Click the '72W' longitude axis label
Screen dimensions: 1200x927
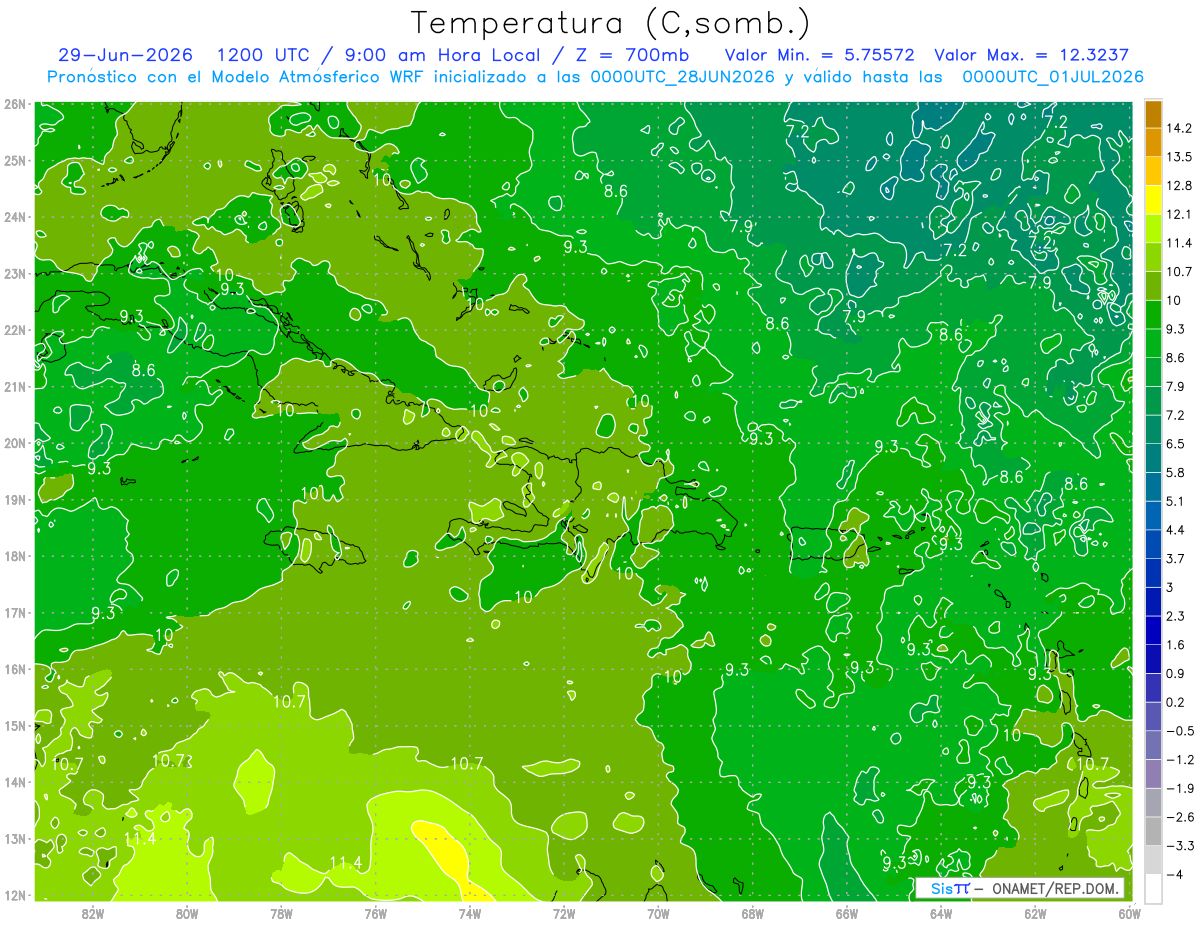(x=564, y=913)
